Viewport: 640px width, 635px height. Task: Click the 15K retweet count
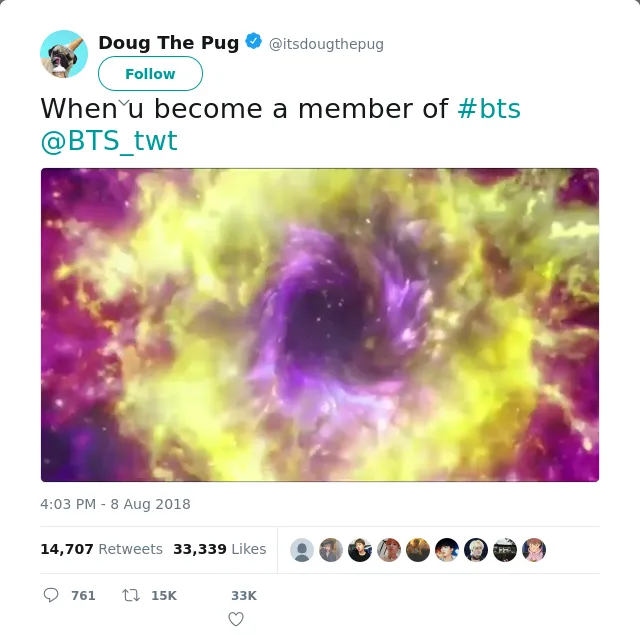coord(164,595)
